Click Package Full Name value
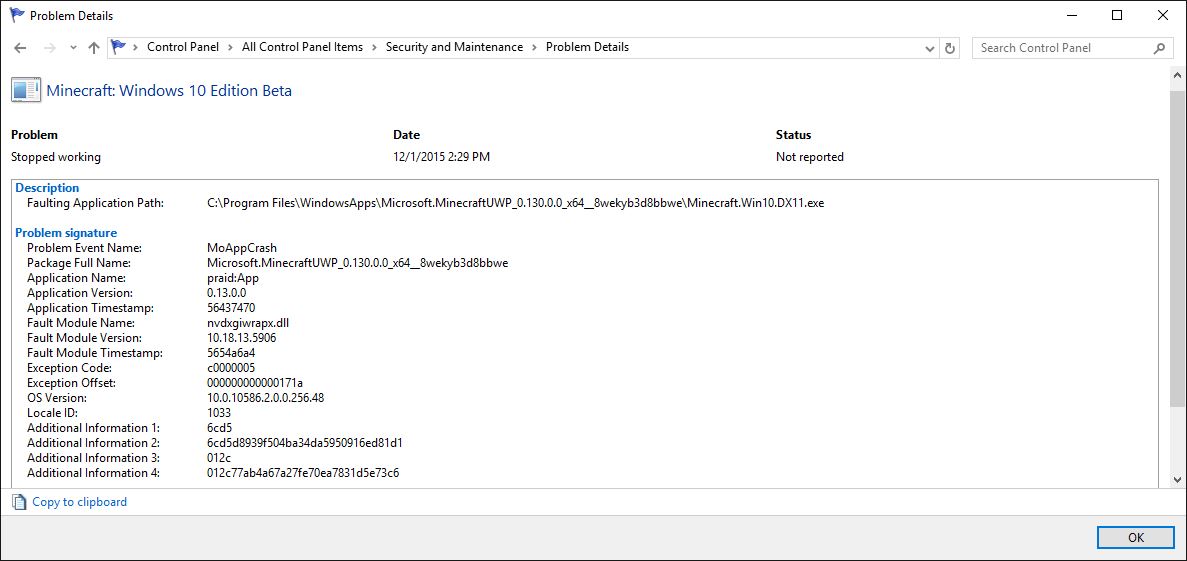The image size is (1187, 561). point(357,263)
